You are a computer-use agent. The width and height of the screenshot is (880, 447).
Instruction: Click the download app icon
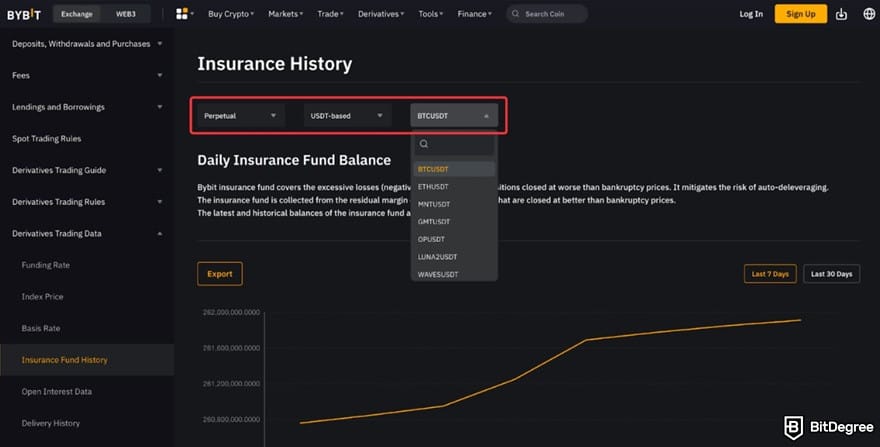(x=841, y=14)
